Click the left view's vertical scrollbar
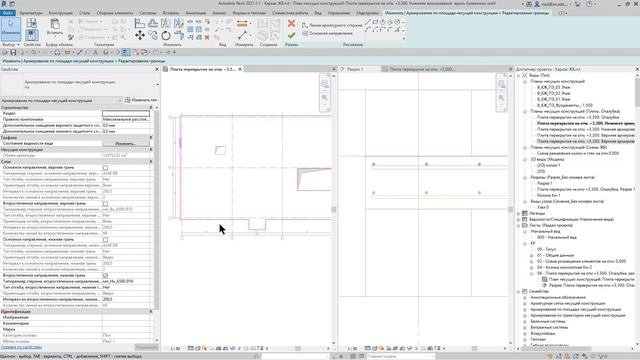This screenshot has width=640, height=360. pyautogui.click(x=333, y=209)
